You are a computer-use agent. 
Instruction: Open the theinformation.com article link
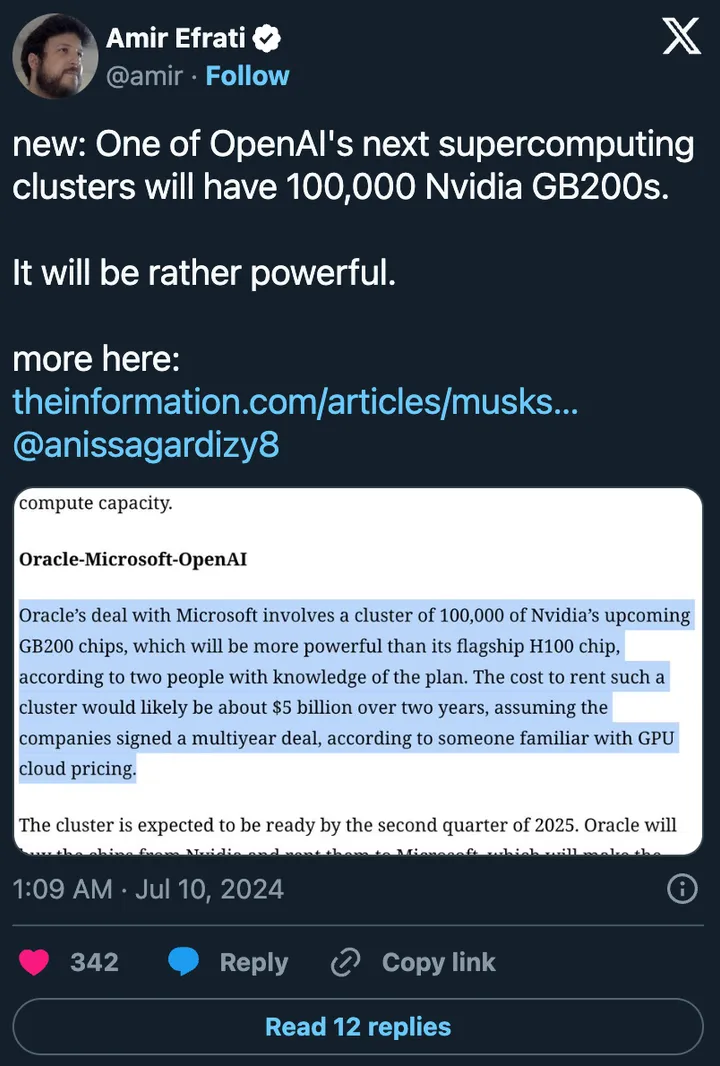[x=296, y=402]
